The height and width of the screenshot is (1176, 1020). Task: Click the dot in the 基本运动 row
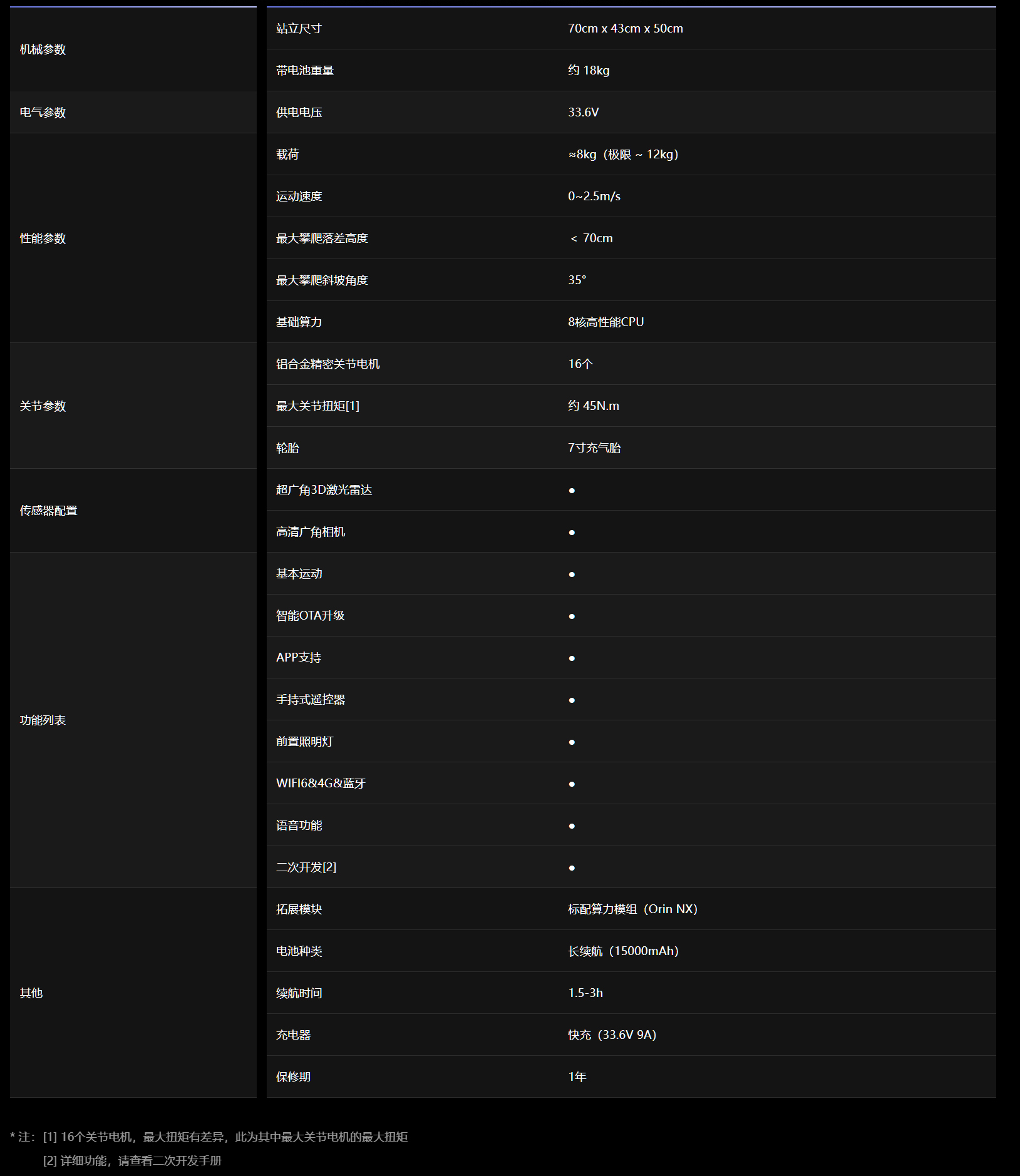tap(572, 575)
